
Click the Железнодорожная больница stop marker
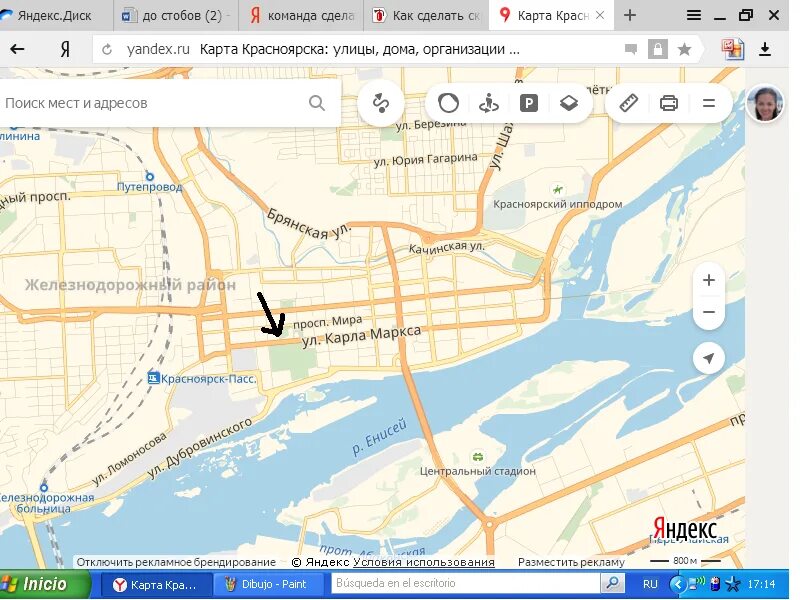(x=44, y=488)
